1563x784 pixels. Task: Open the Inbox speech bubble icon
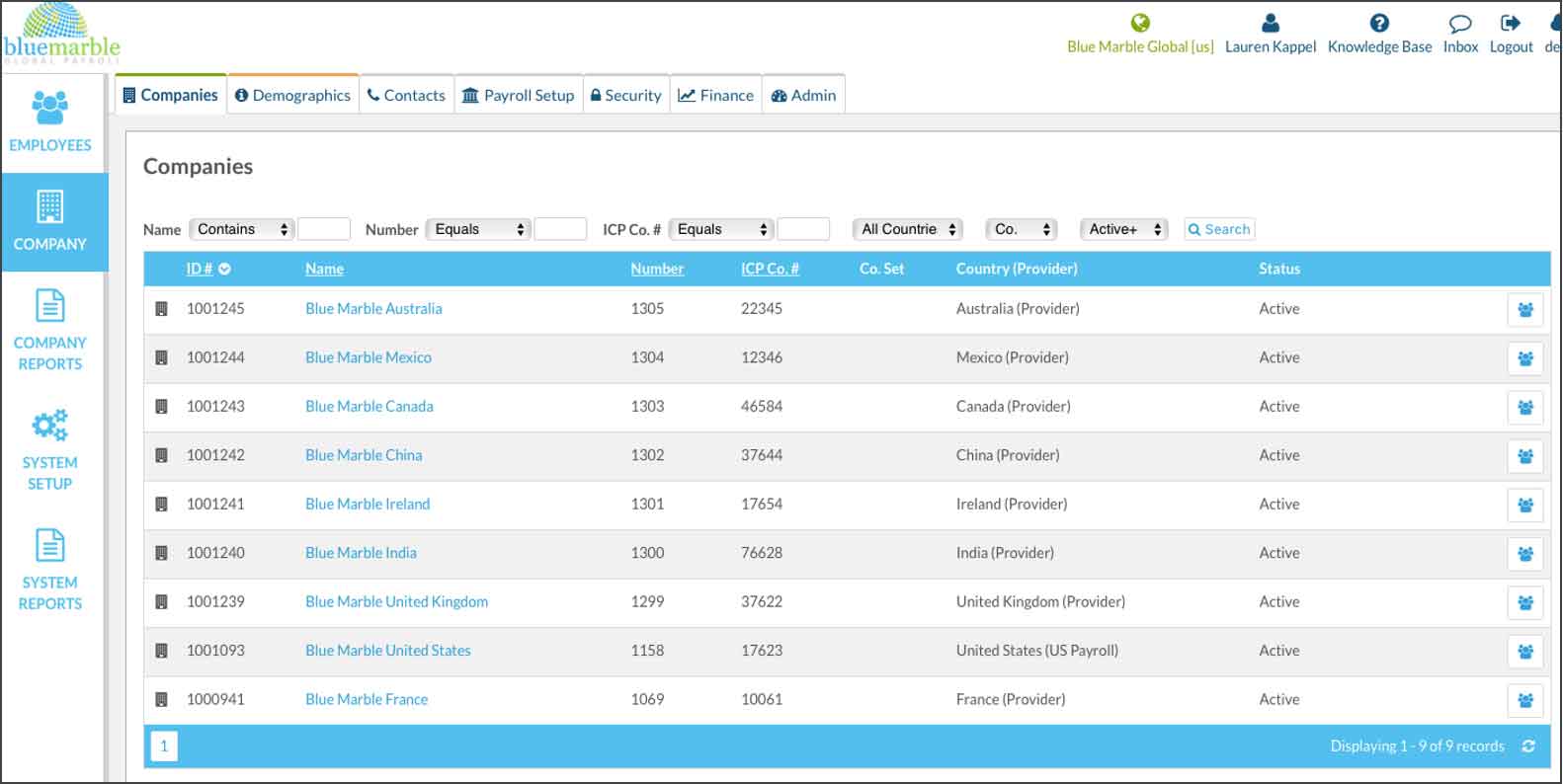[x=1459, y=24]
